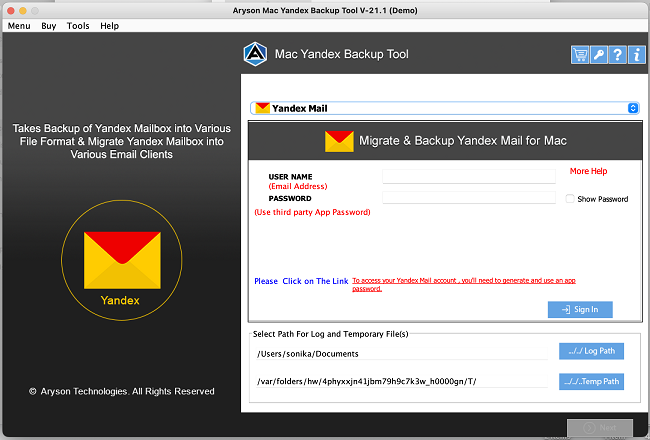This screenshot has width=650, height=440.
Task: Click the key activation icon
Action: [x=599, y=54]
